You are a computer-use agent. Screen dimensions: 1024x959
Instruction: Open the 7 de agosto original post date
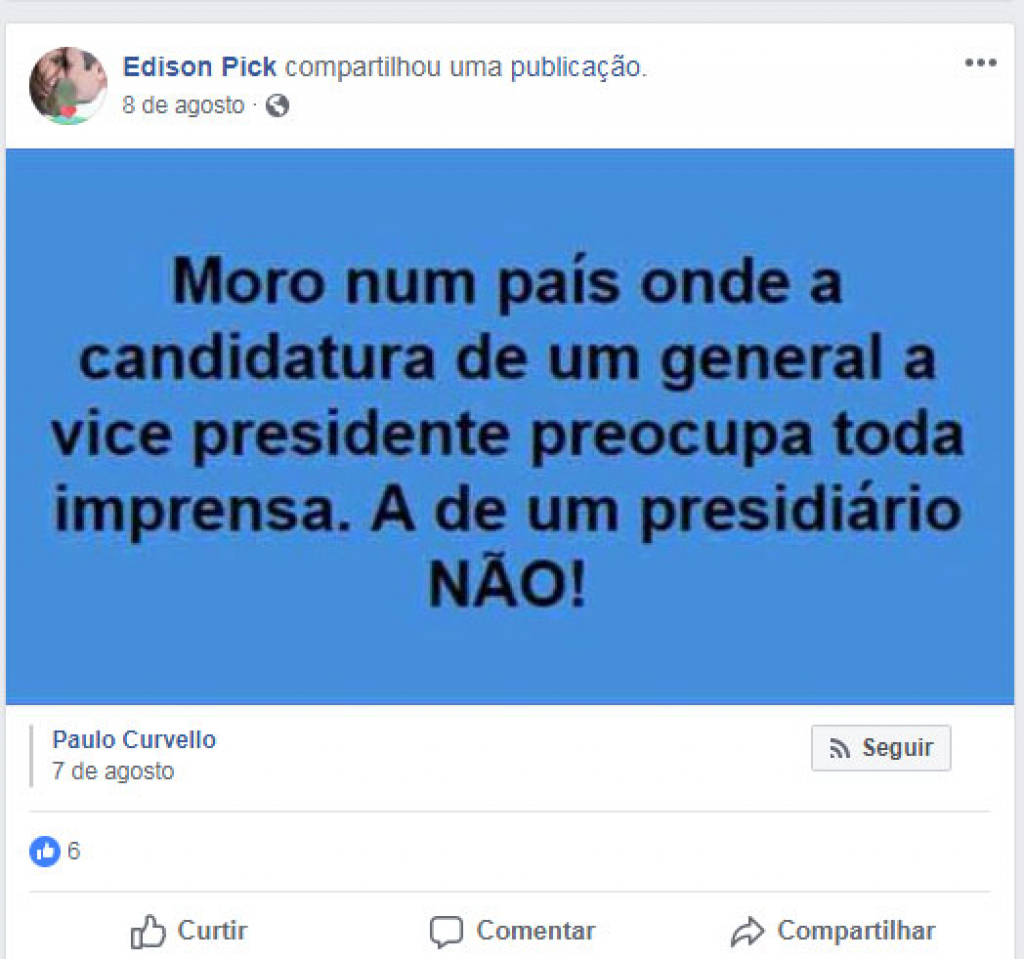coord(113,772)
